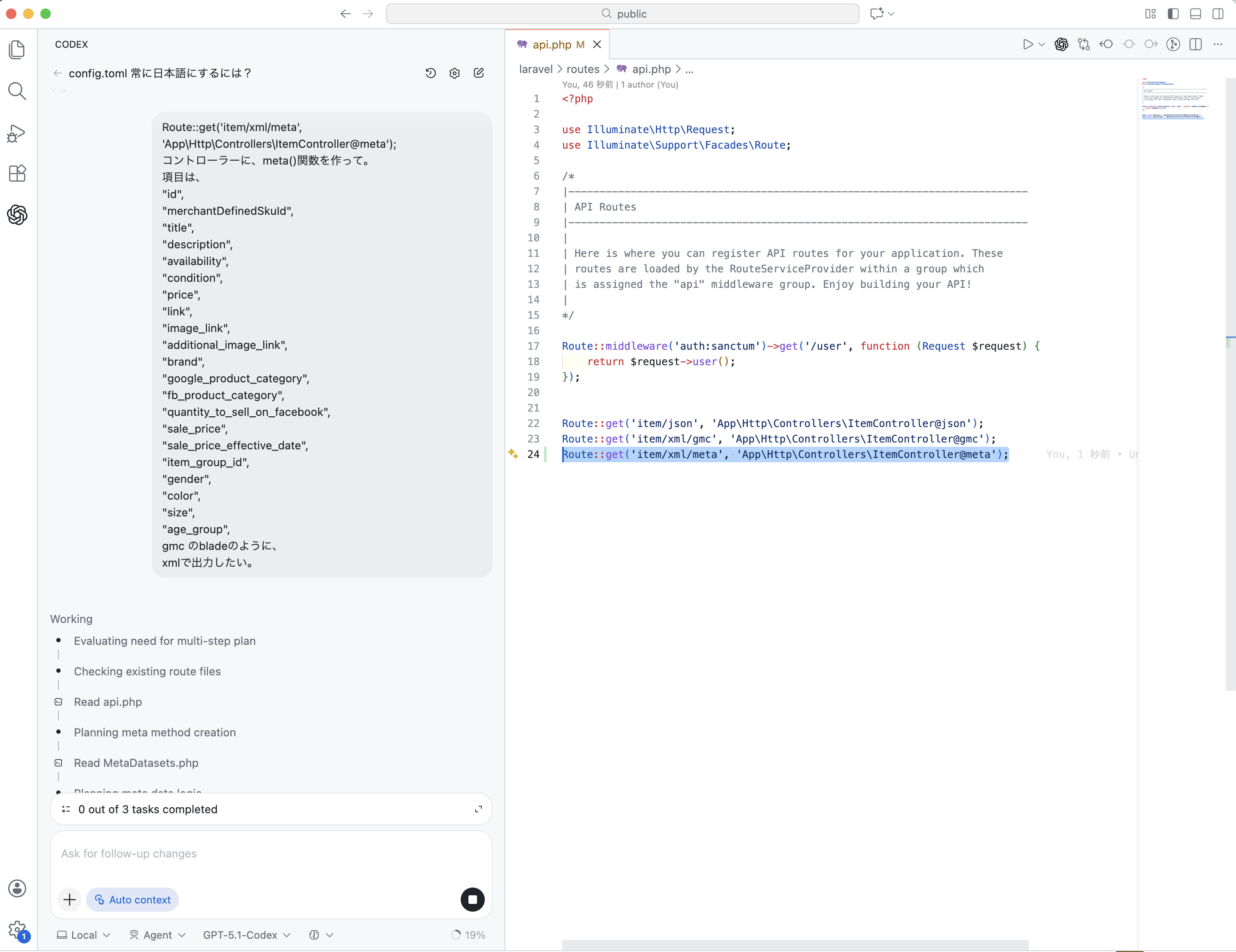Viewport: 1236px width, 952px height.
Task: Toggle the bottom panel layout button
Action: (1195, 14)
